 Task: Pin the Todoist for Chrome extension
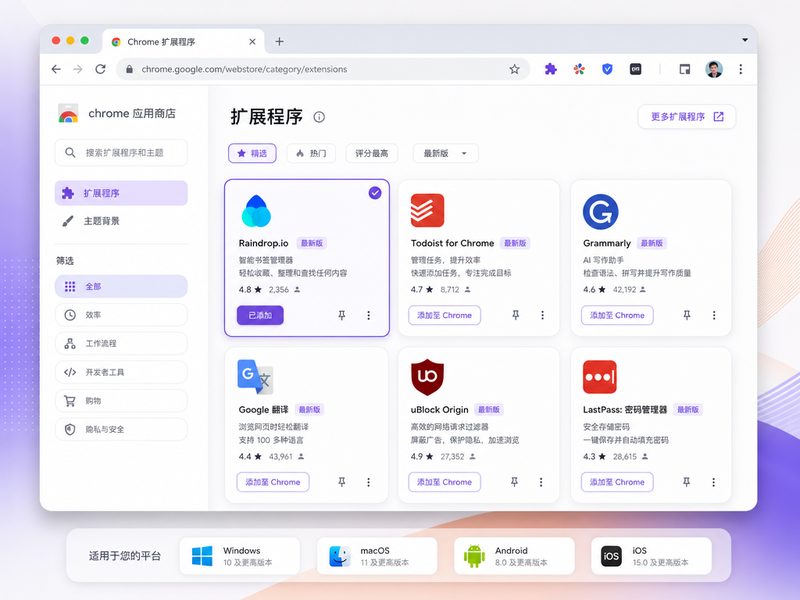coord(516,315)
